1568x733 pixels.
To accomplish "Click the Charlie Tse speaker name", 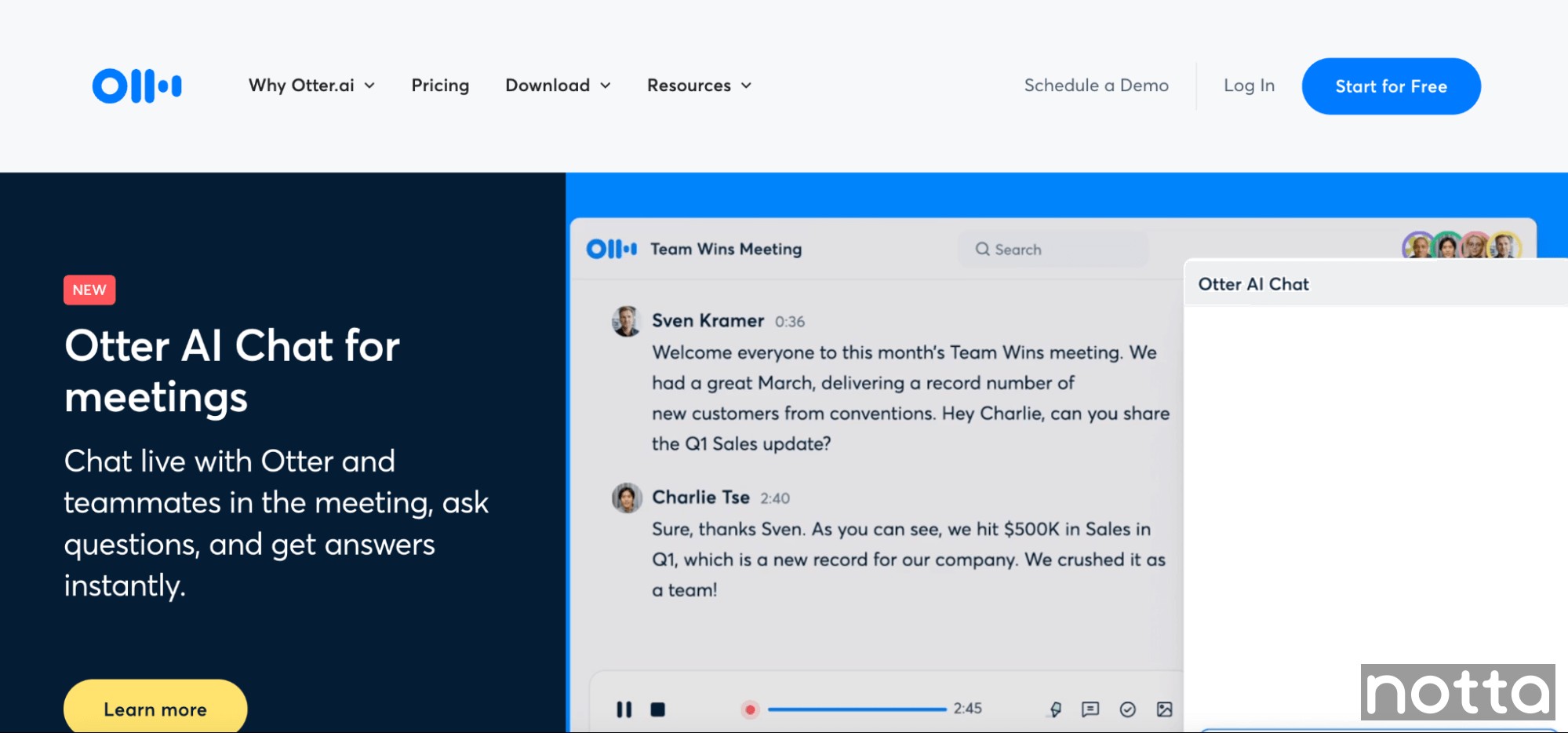I will pos(700,497).
